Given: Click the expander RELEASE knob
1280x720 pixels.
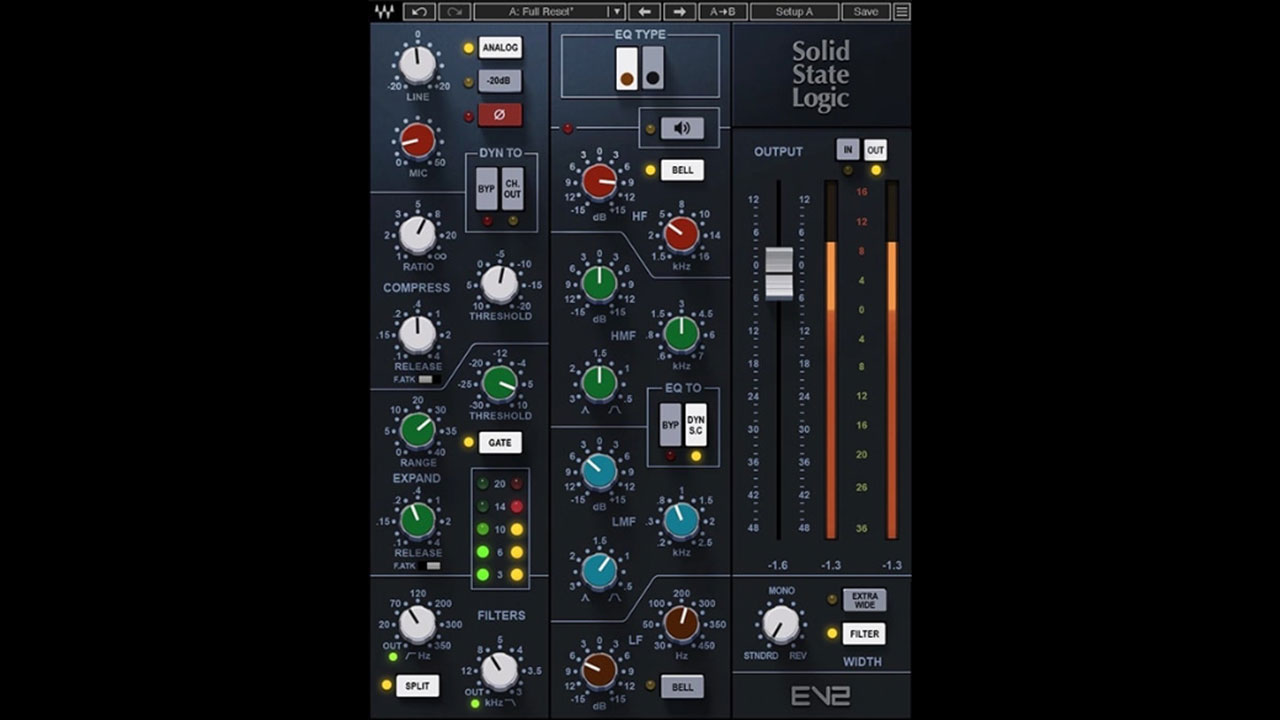Looking at the screenshot, I should point(417,520).
